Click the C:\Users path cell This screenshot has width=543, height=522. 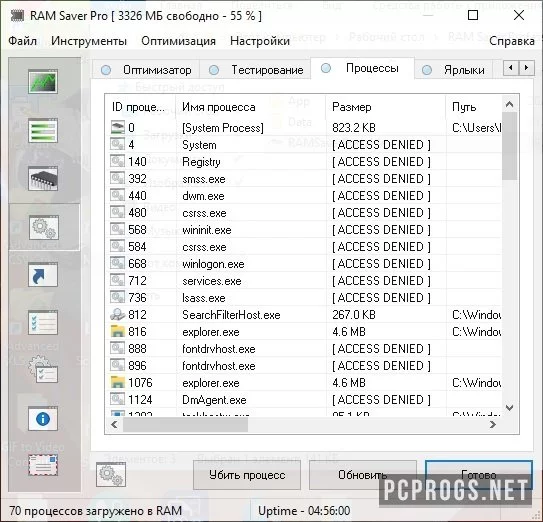tap(476, 128)
